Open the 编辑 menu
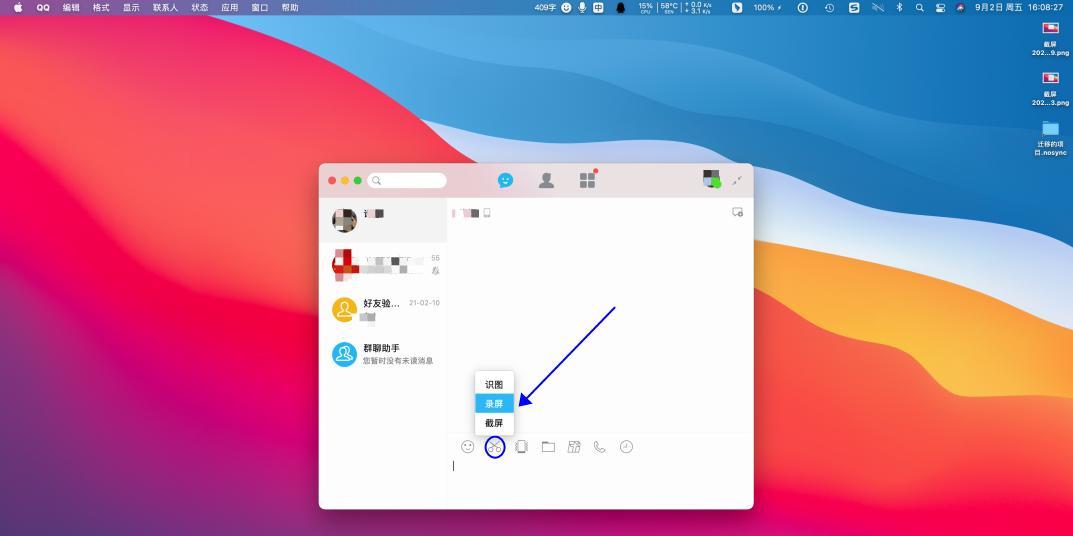This screenshot has height=536, width=1073. [71, 8]
